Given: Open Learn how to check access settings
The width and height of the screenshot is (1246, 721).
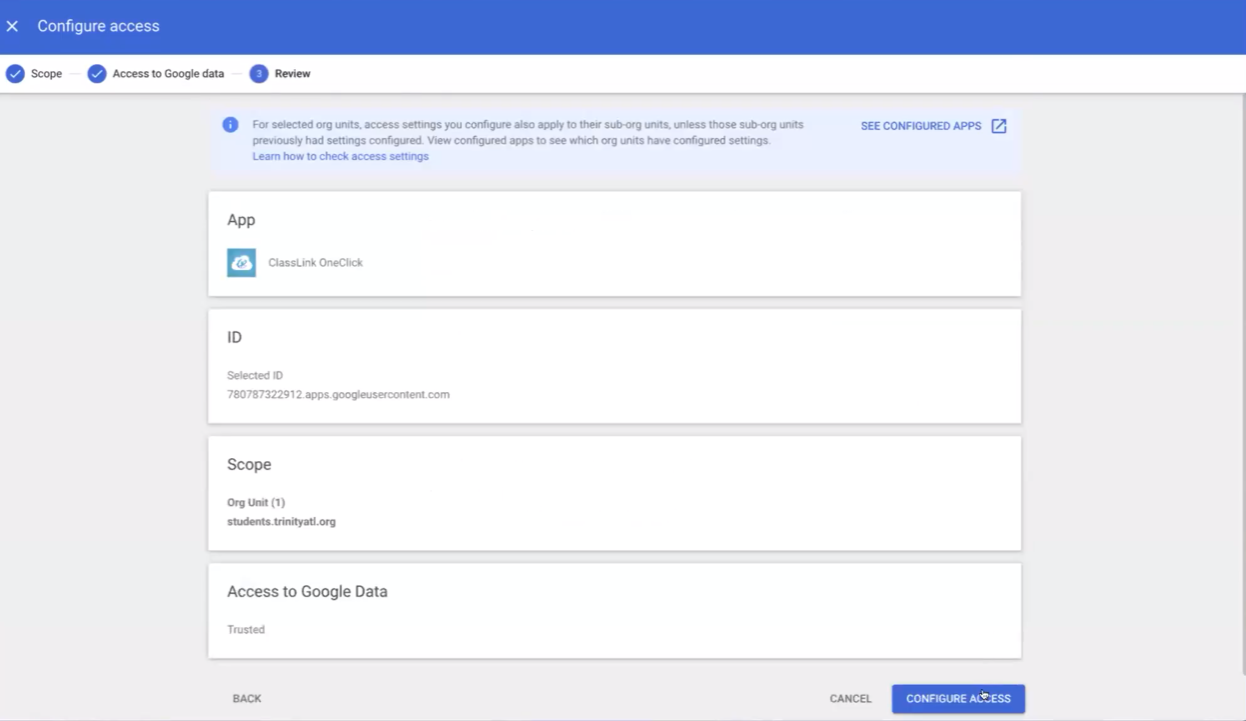Looking at the screenshot, I should coord(340,157).
